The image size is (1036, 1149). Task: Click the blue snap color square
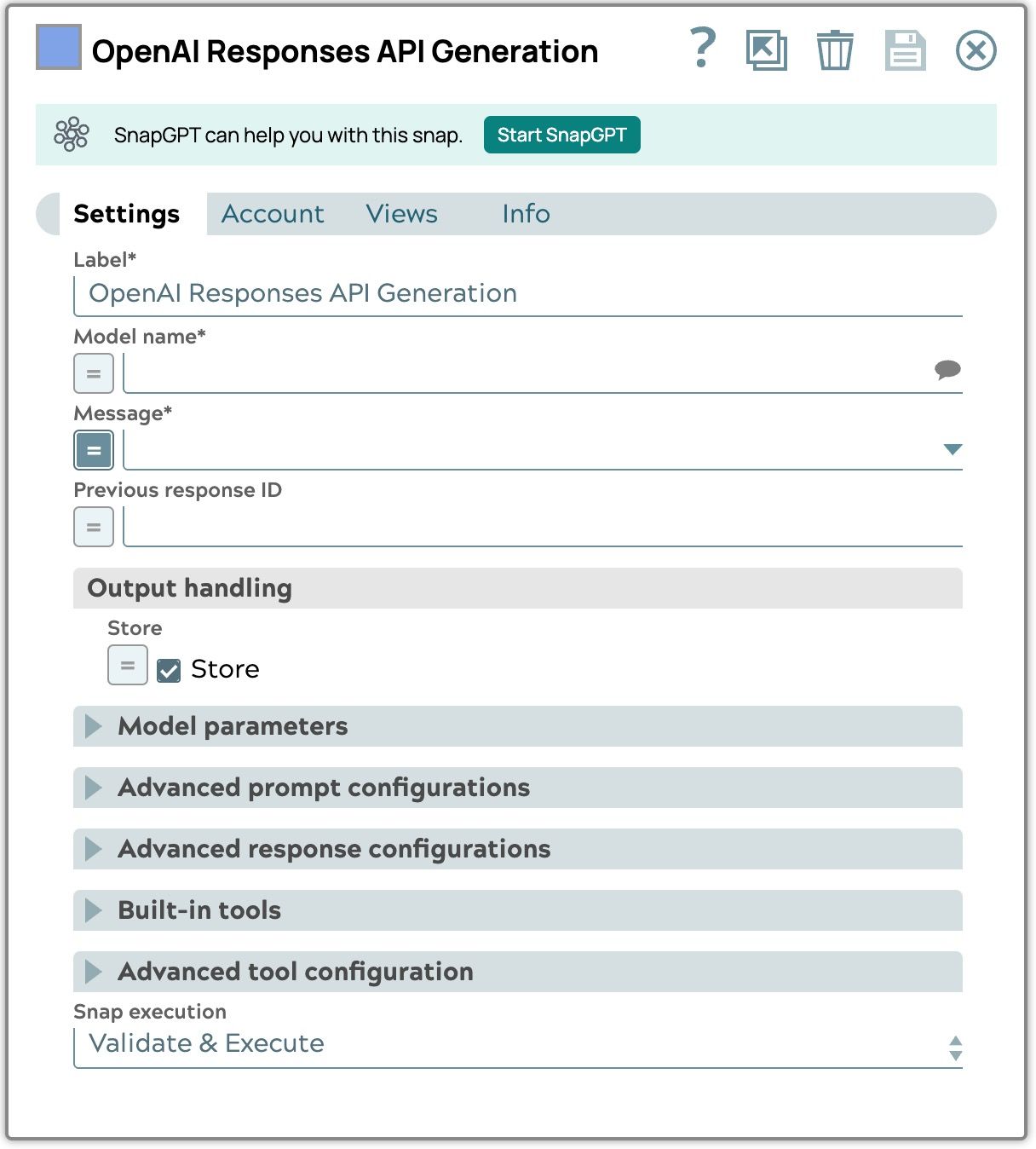point(59,47)
